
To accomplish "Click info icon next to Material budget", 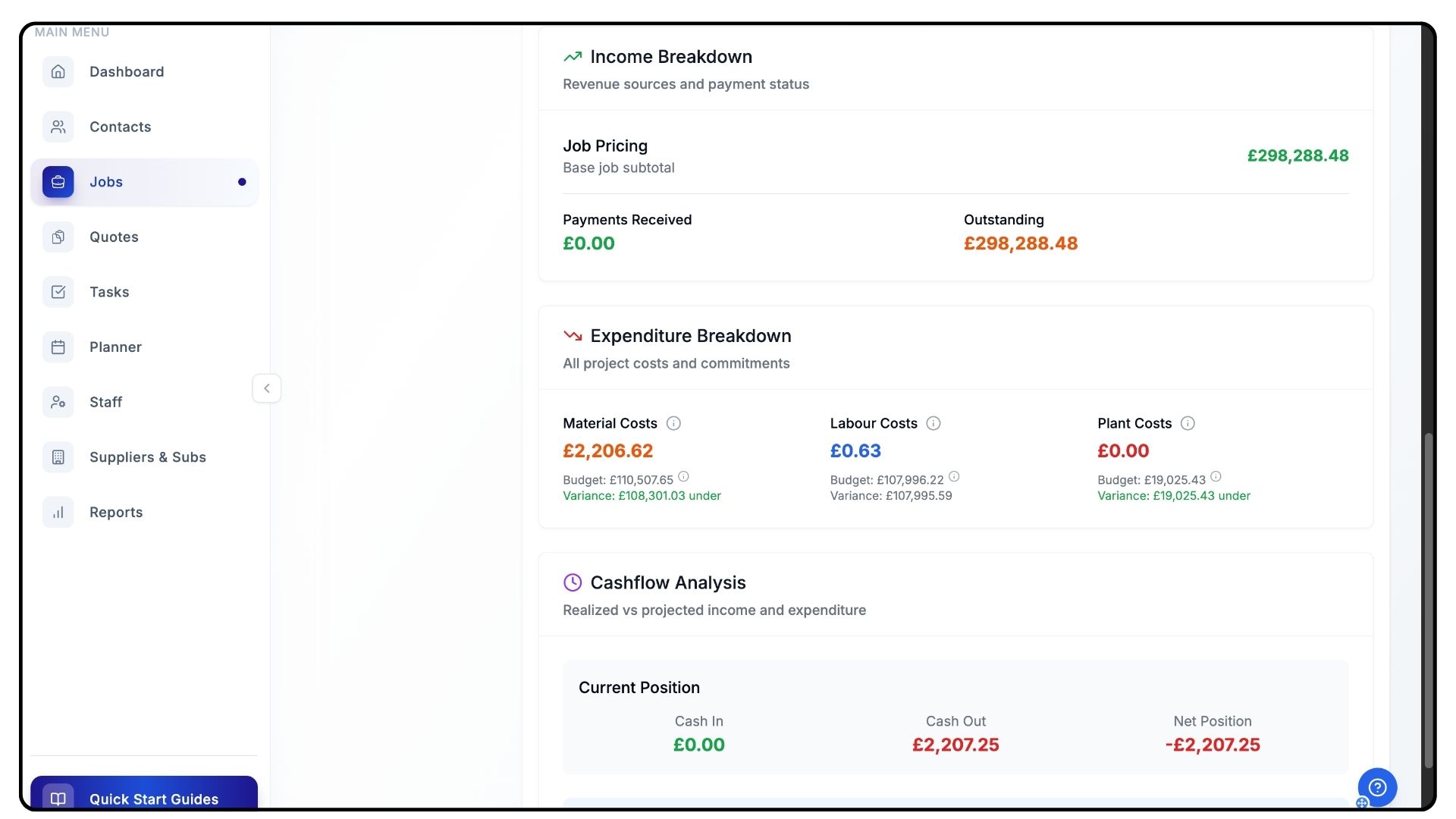I will (x=683, y=477).
